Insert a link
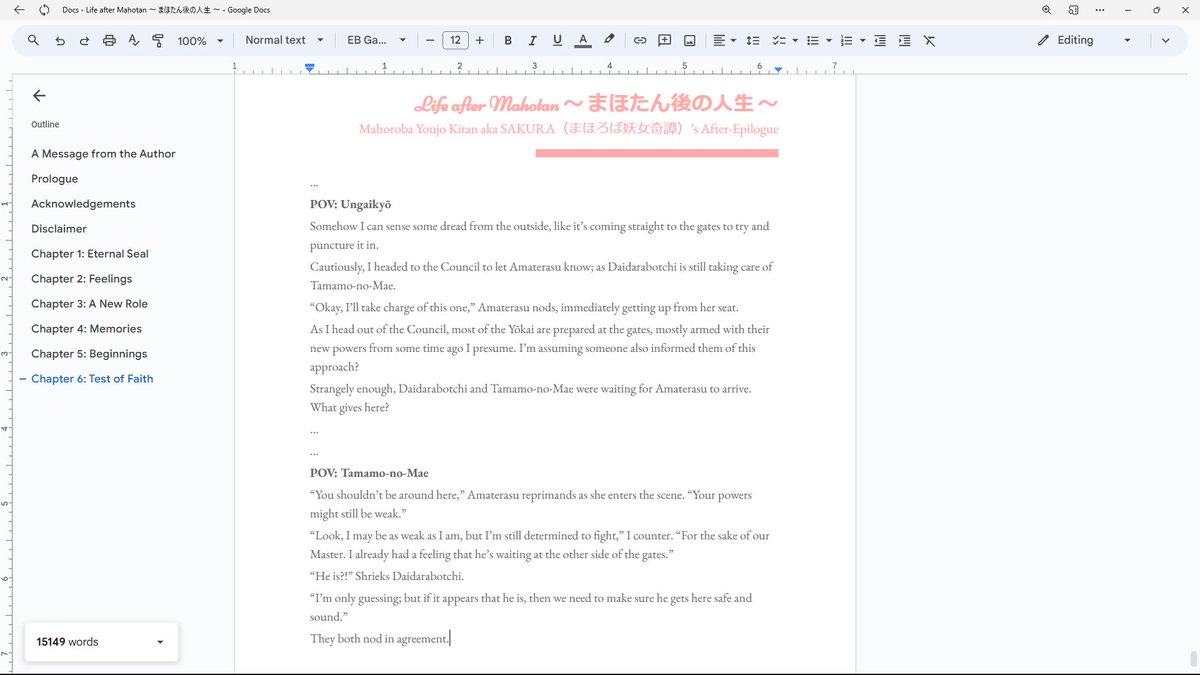 click(640, 40)
